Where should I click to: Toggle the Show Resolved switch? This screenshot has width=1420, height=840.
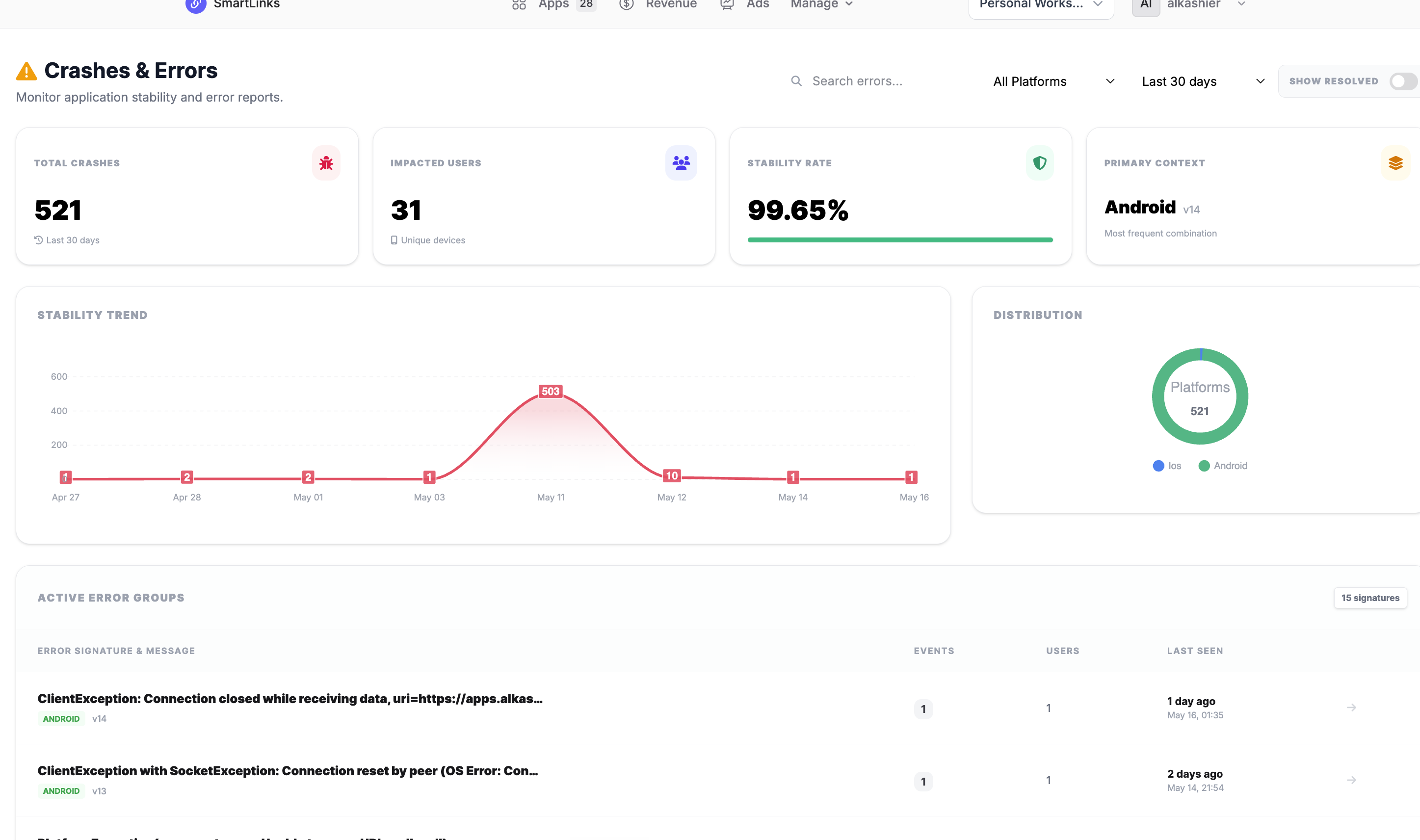1403,81
